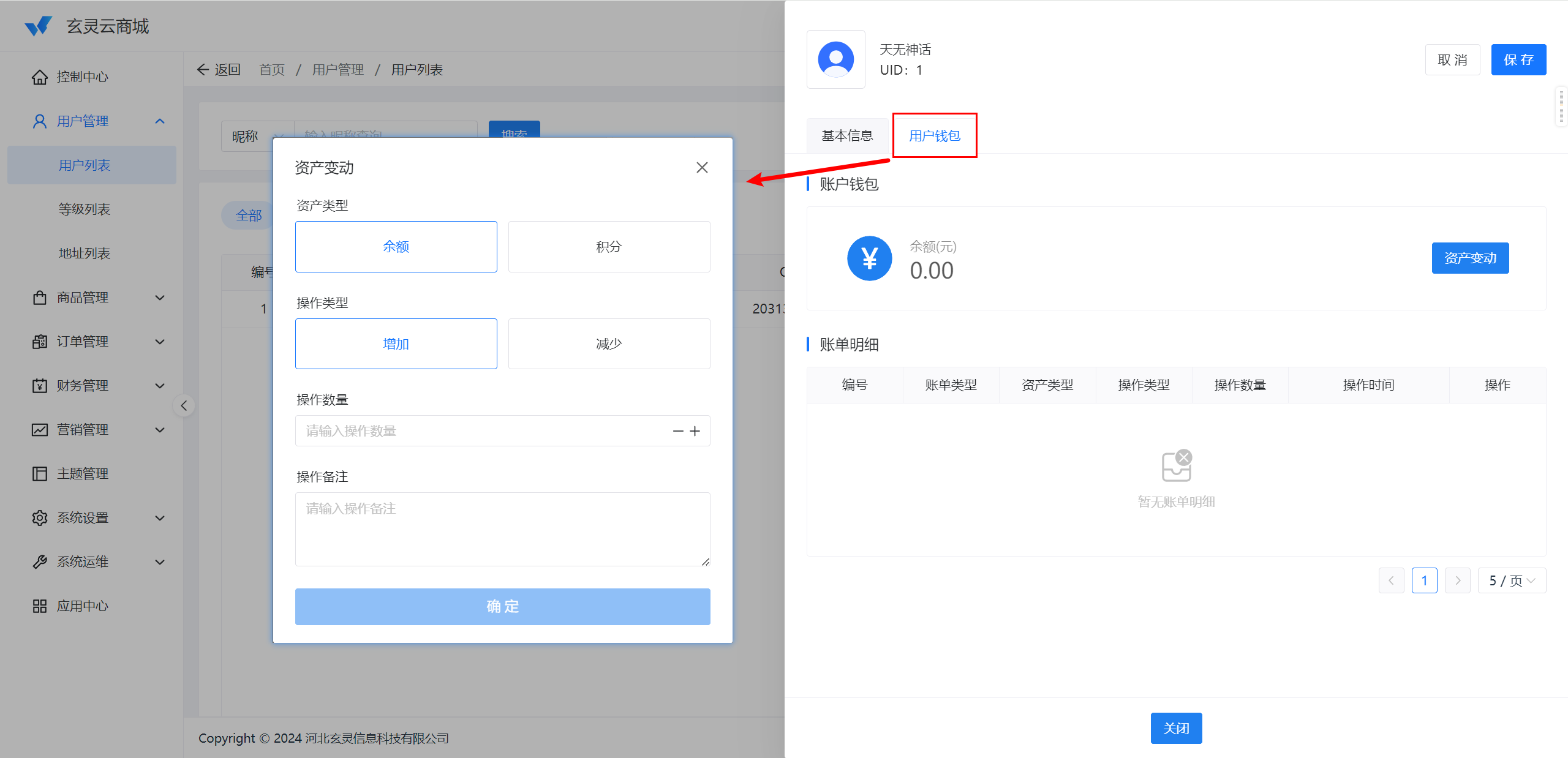Increase operation quantity with plus stepper
This screenshot has width=1568, height=758.
pos(695,431)
